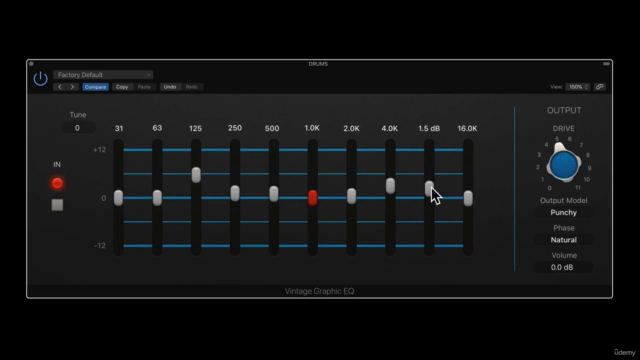Click the 4.0K band fader handle
The height and width of the screenshot is (360, 640).
click(x=390, y=186)
